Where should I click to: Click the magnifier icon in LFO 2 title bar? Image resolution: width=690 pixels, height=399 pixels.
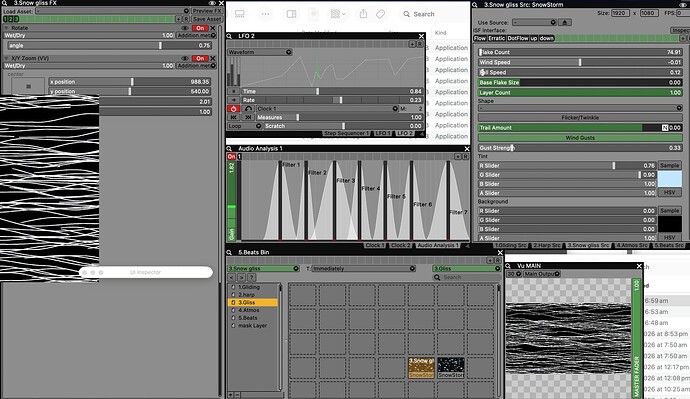pos(229,36)
